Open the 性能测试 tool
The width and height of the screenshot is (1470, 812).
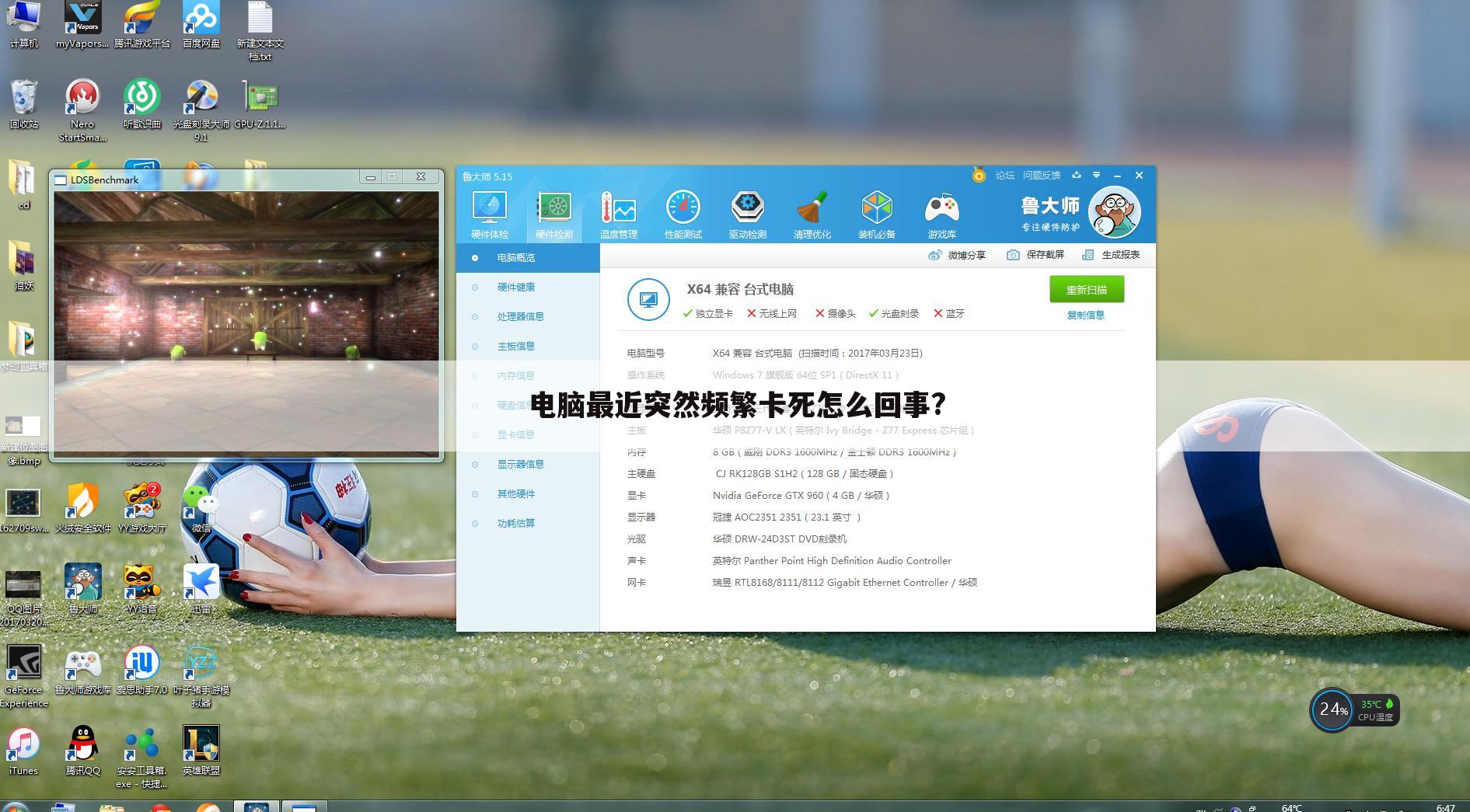(x=683, y=211)
